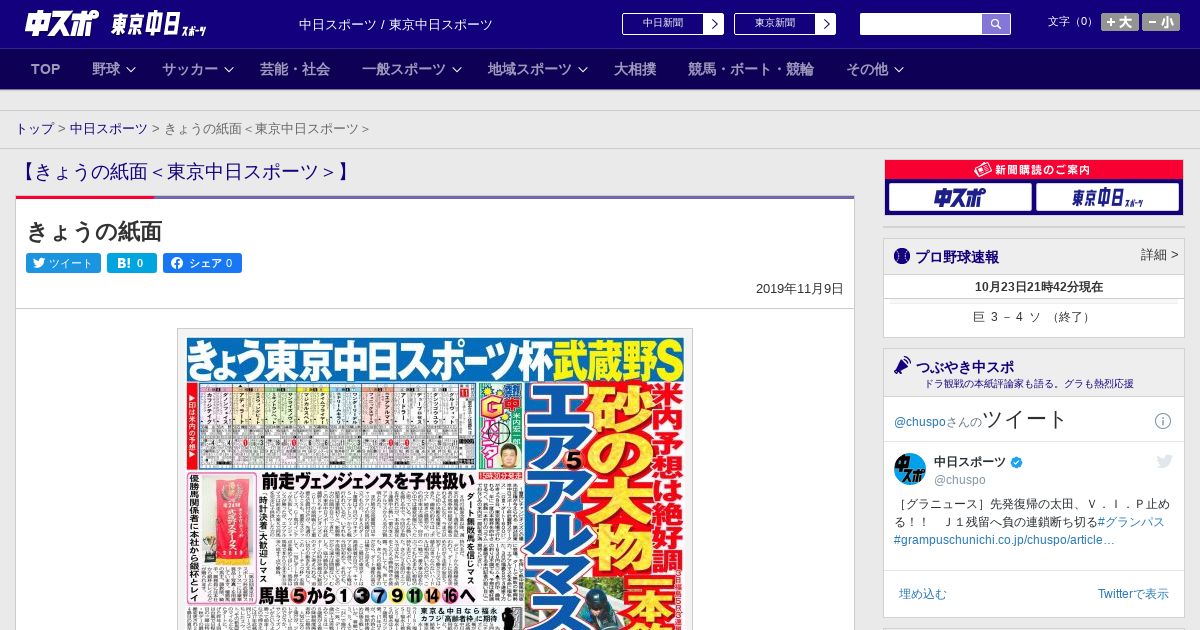Viewport: 1200px width, 630px height.
Task: Click Twitterで表示 link
Action: tap(1133, 594)
